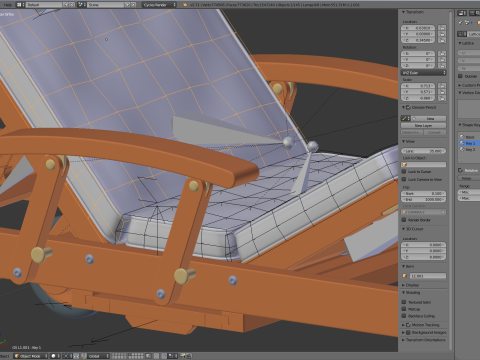Lock the Location Y value

click(x=442, y=34)
